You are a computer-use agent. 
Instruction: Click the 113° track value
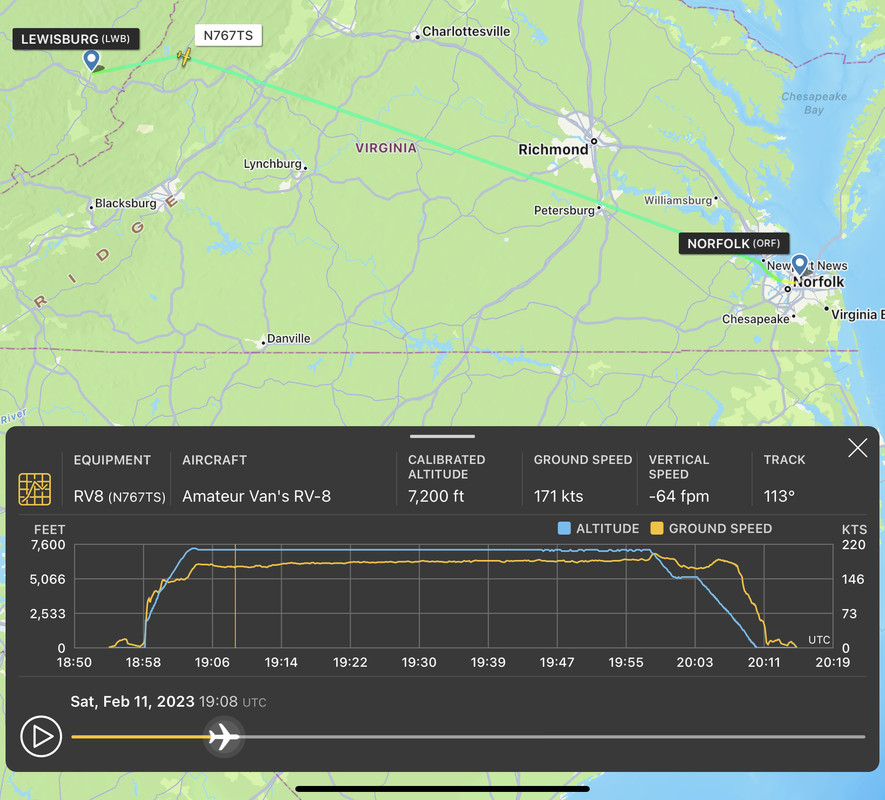[779, 496]
